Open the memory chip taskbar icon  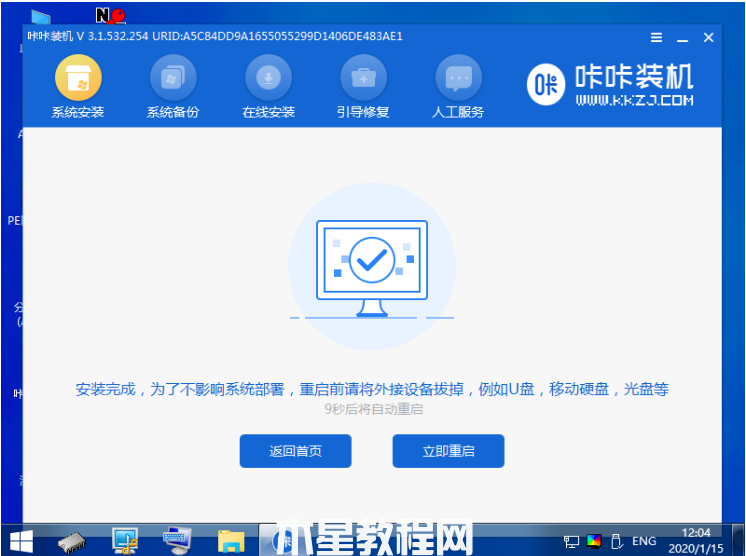point(72,542)
